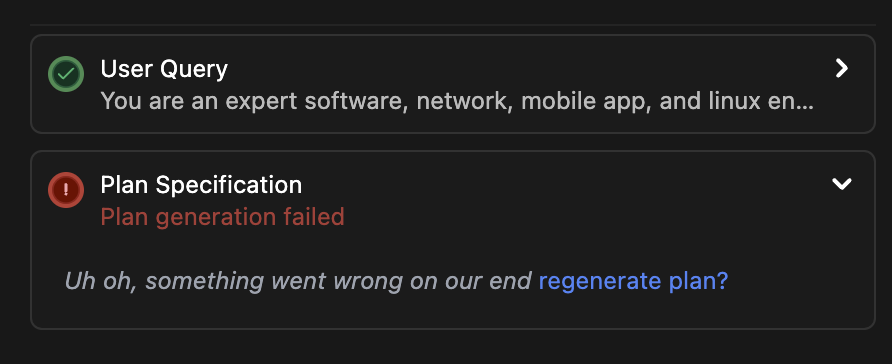Screen dimensions: 892x364
Task: Click the divider line above the User Query card
Action: [x=452, y=24]
